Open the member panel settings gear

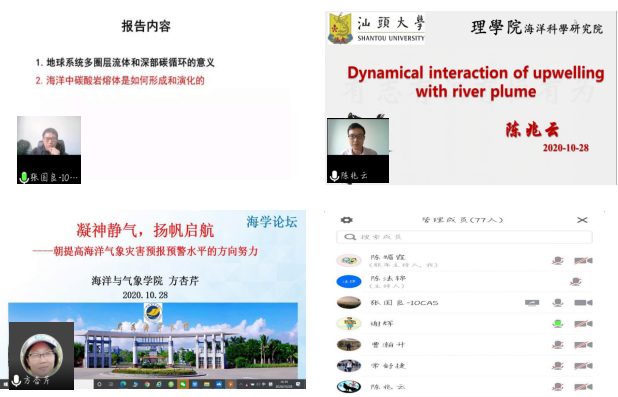pyautogui.click(x=346, y=220)
